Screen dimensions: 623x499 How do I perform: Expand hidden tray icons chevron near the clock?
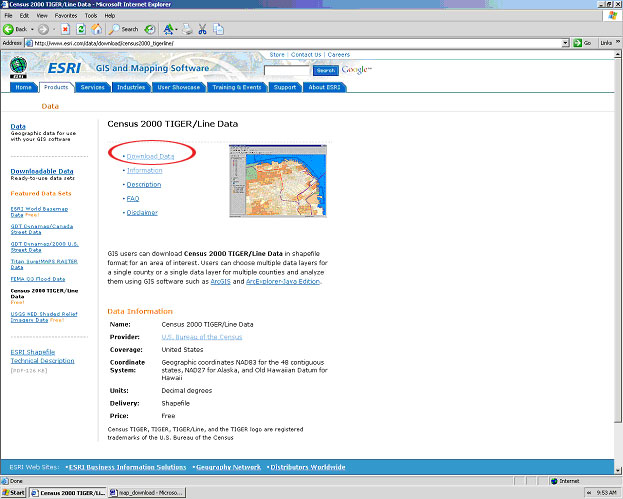point(589,493)
